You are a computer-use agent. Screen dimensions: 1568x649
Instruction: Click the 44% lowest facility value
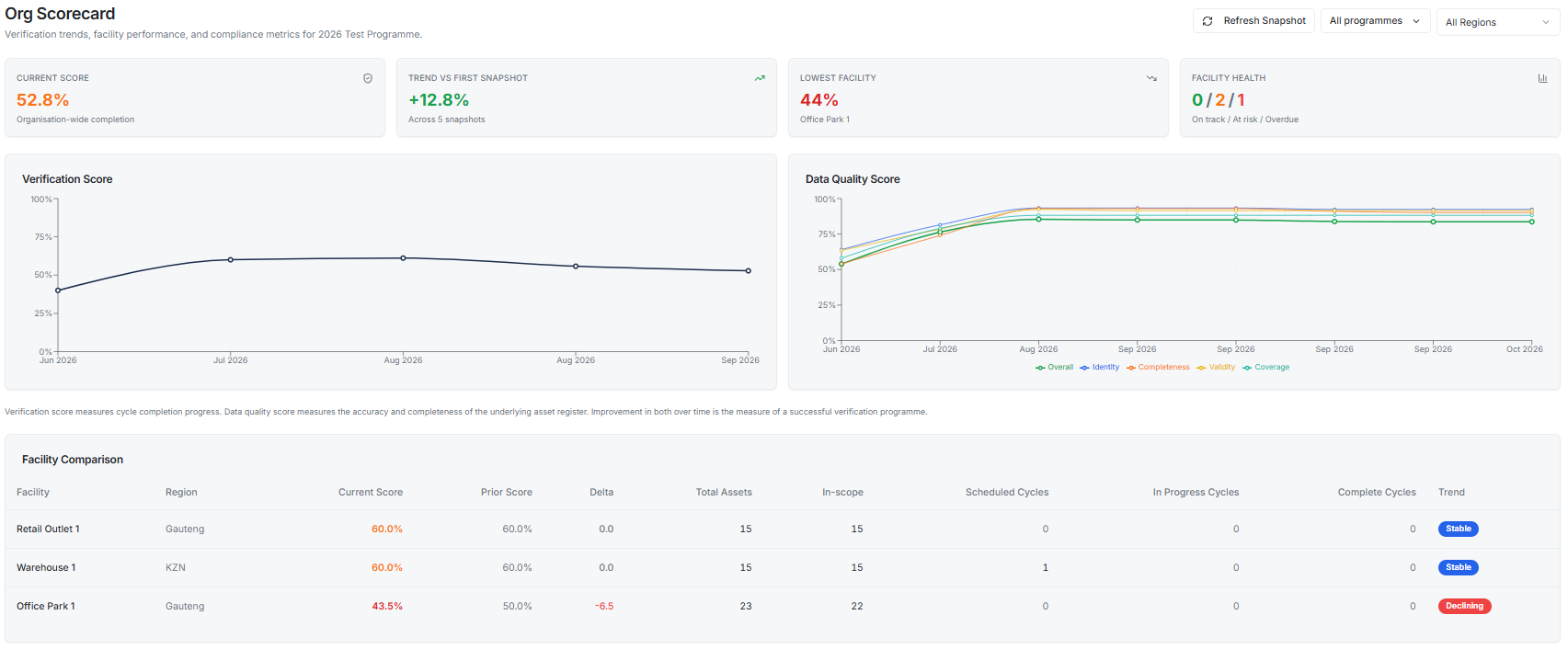pyautogui.click(x=819, y=100)
